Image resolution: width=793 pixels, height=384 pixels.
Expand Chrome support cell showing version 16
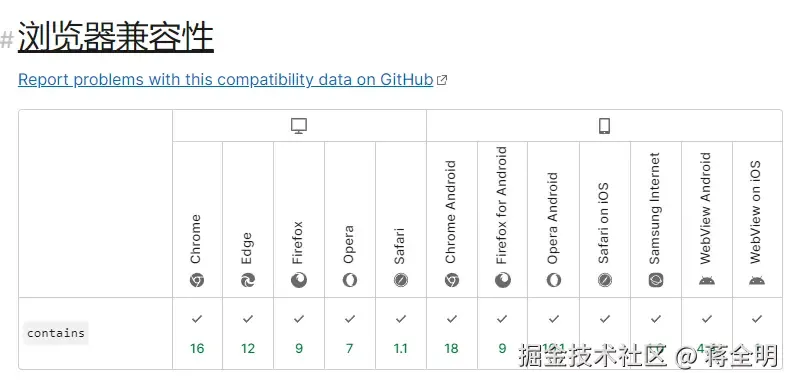(197, 333)
